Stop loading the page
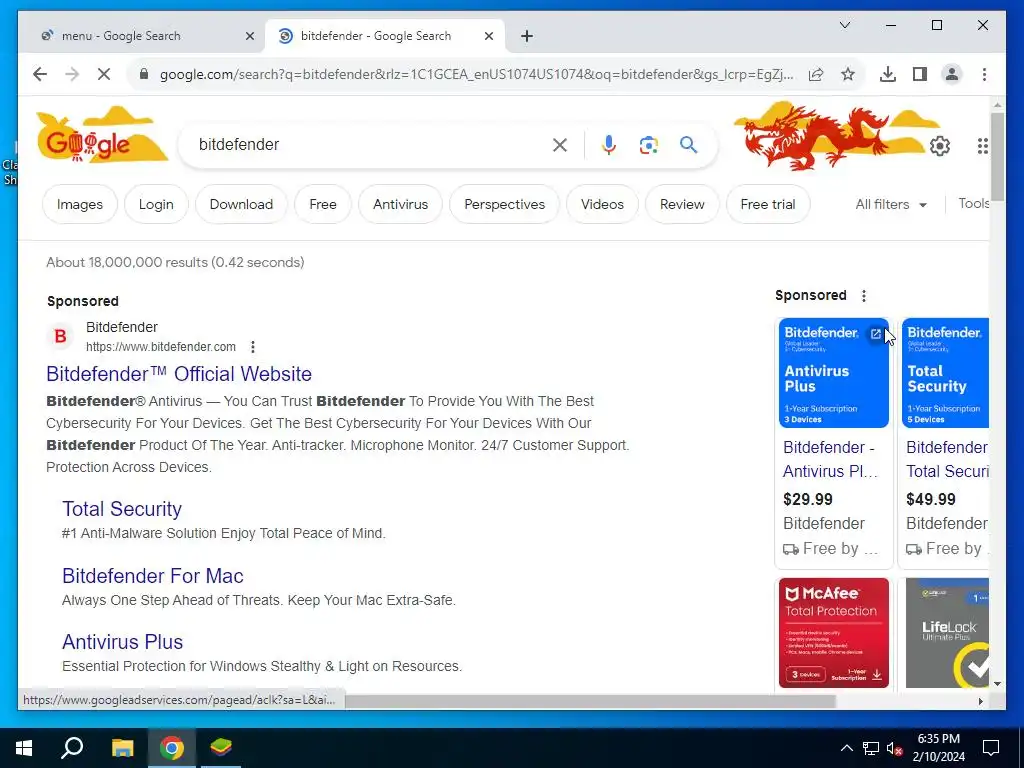 [x=104, y=74]
